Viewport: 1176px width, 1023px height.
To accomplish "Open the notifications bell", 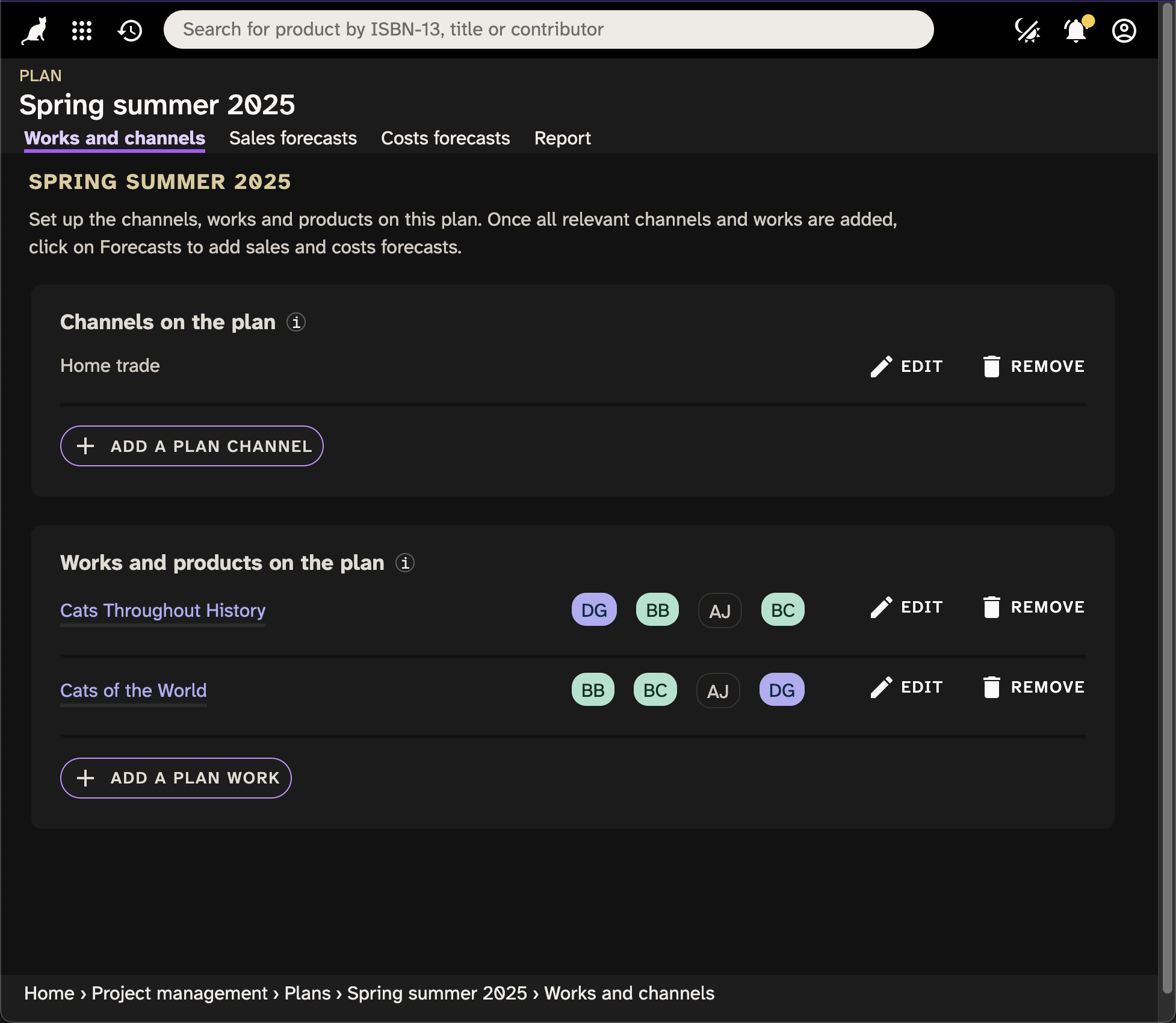I will click(1076, 30).
